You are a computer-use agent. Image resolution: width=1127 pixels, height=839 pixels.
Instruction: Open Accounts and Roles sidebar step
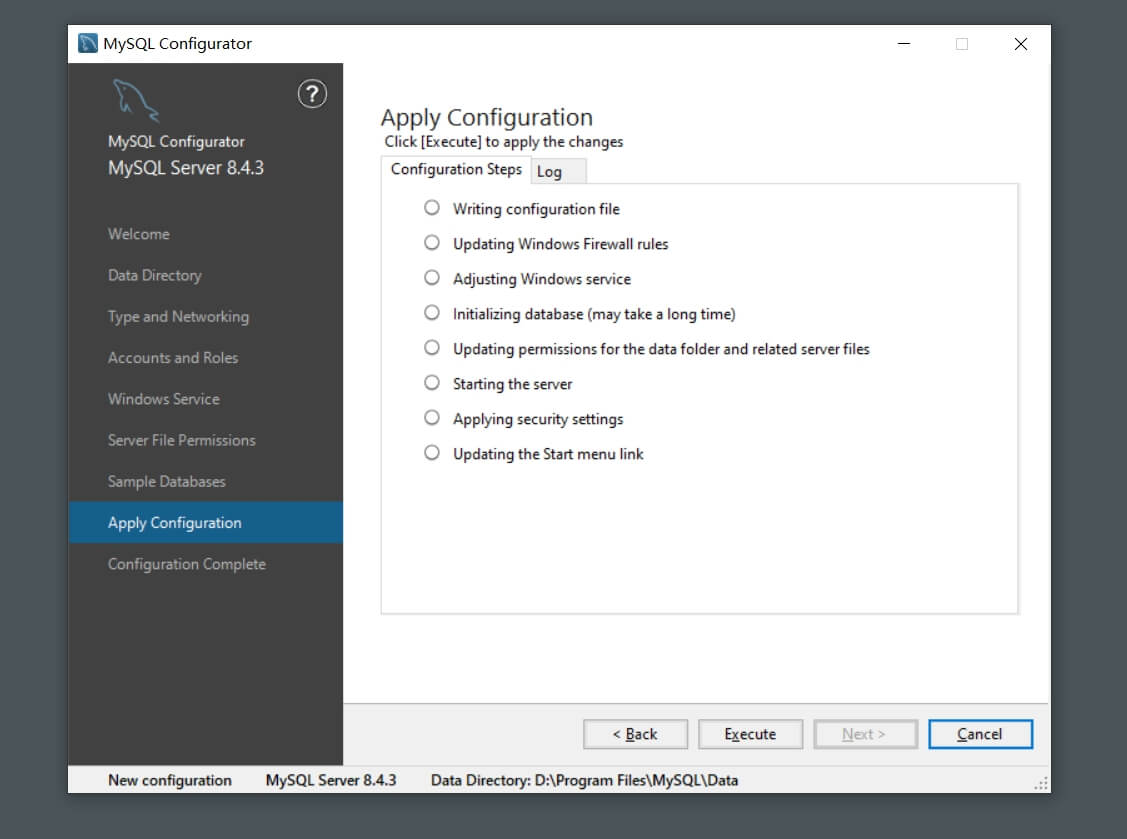172,358
